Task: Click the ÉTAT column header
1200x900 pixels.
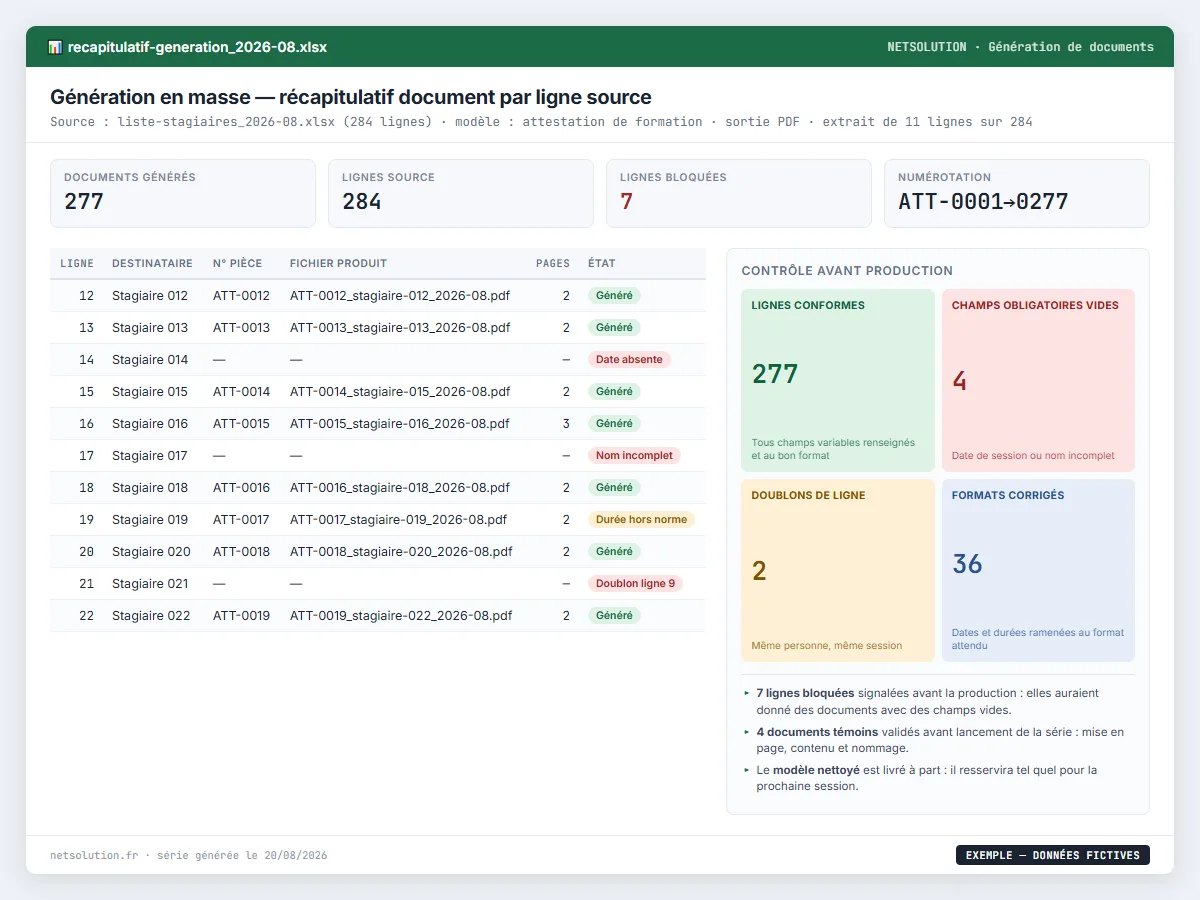Action: click(602, 264)
